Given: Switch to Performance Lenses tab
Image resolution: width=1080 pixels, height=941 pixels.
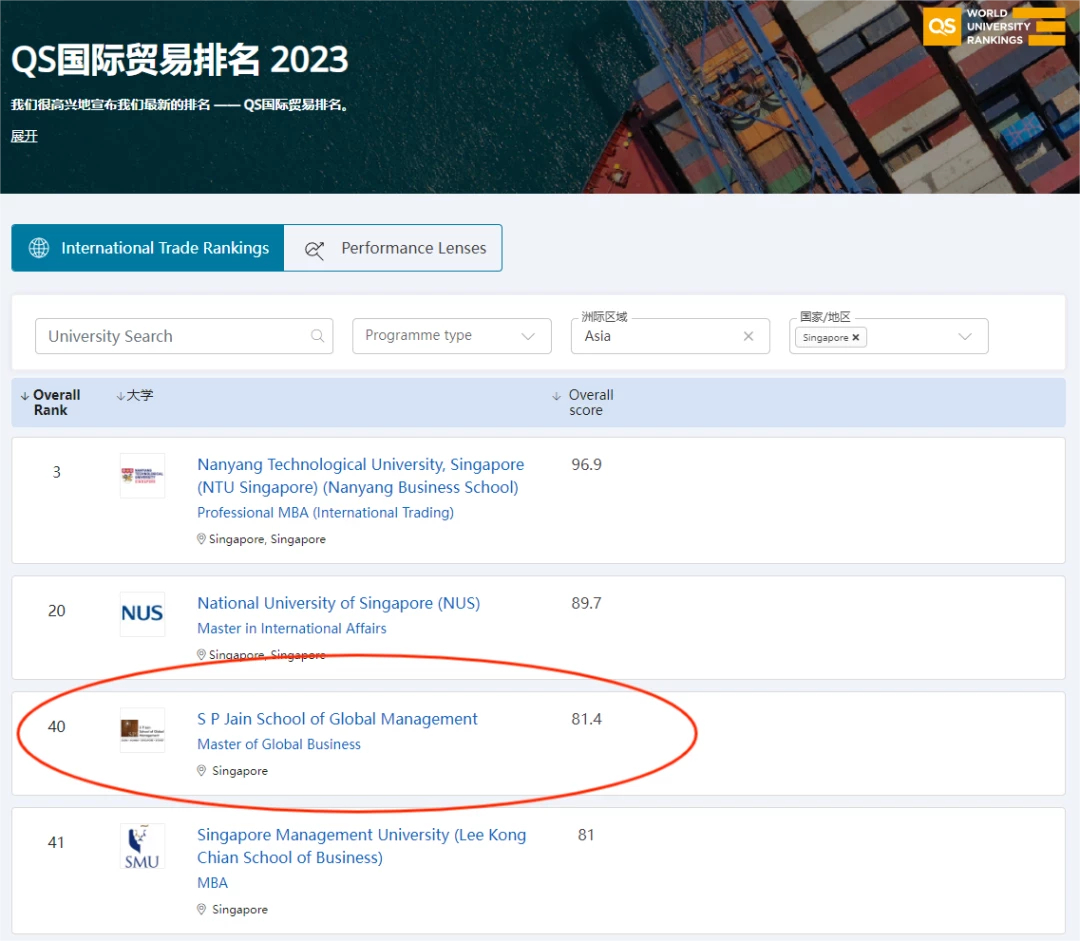Looking at the screenshot, I should pyautogui.click(x=393, y=248).
